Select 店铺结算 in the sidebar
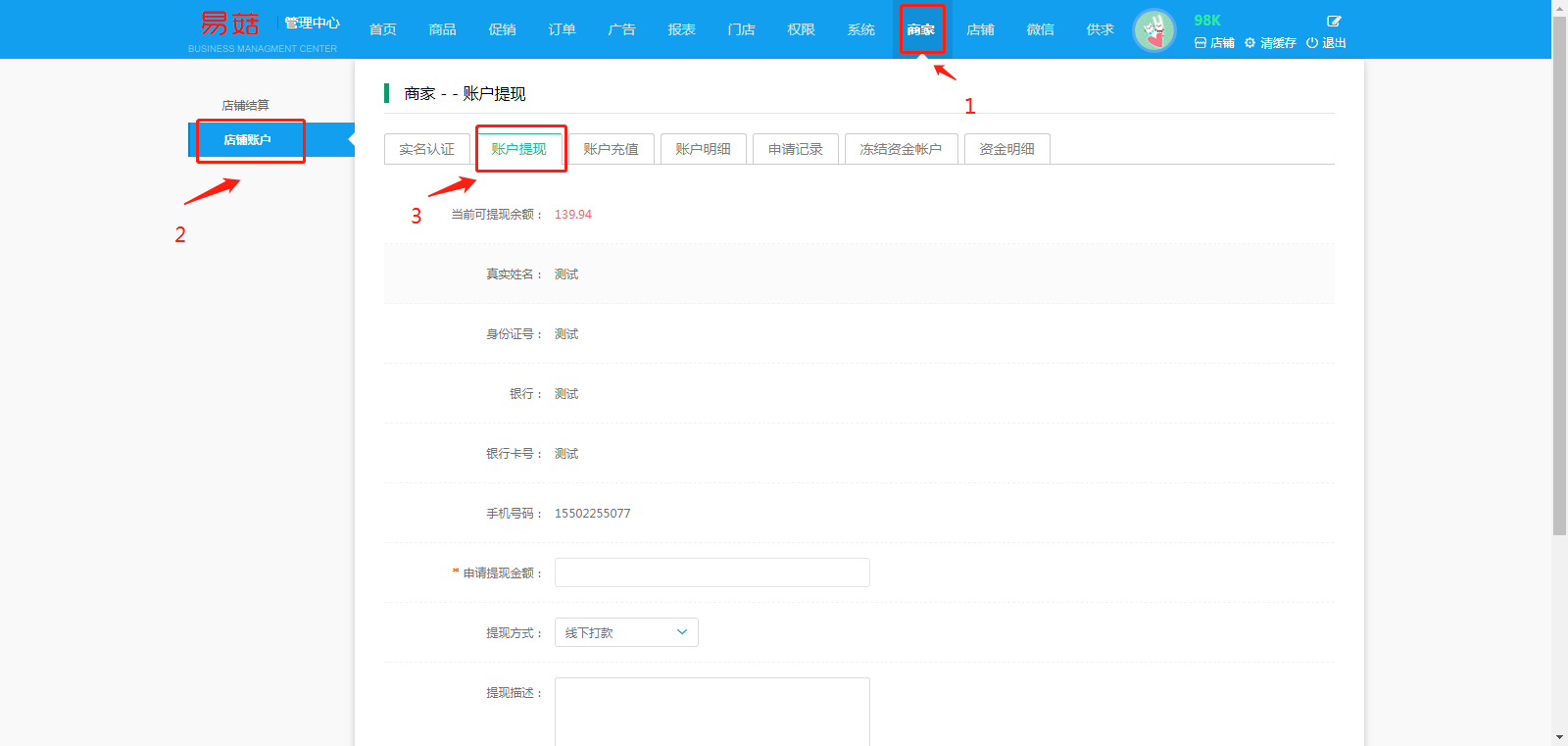 pyautogui.click(x=246, y=106)
